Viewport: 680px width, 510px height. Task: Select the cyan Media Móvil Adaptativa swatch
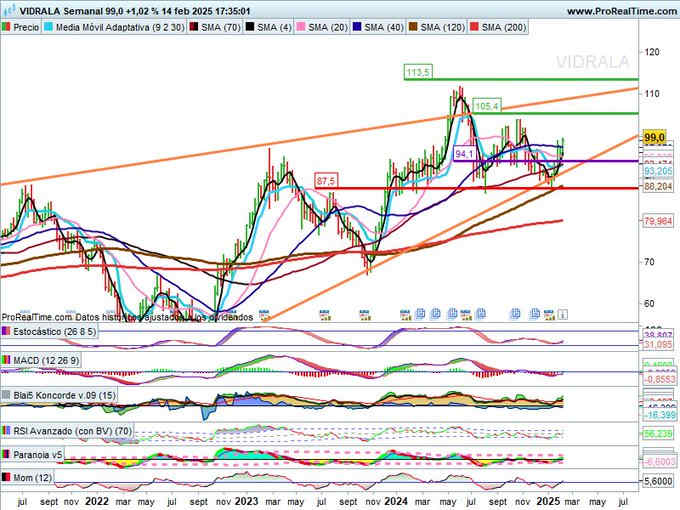(49, 27)
